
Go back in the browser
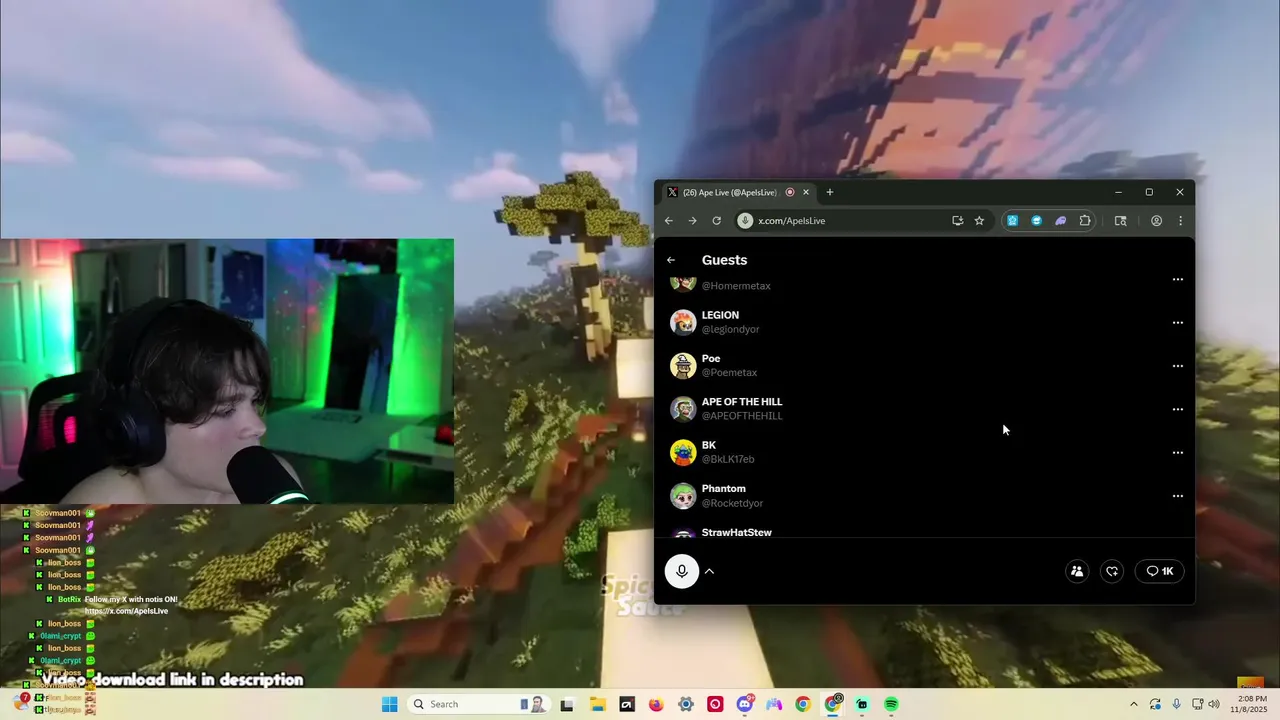[669, 221]
